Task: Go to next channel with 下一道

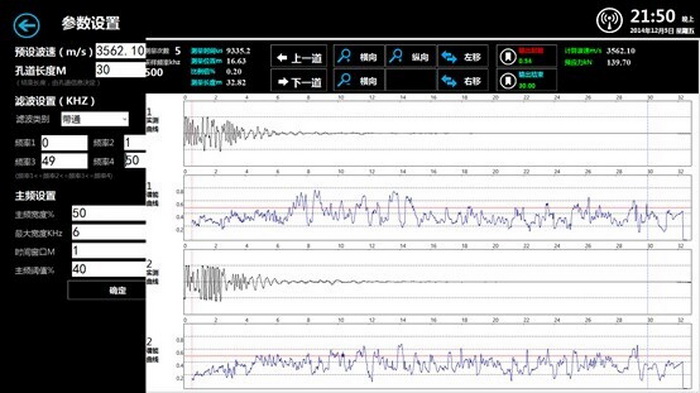Action: tap(299, 81)
